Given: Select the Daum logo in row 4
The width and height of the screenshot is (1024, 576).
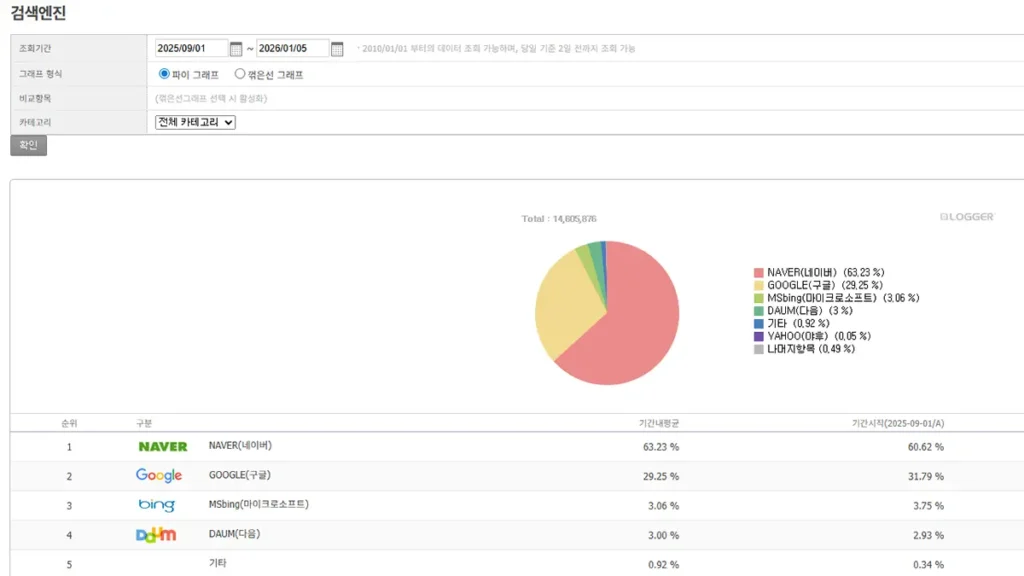Looking at the screenshot, I should (x=157, y=534).
